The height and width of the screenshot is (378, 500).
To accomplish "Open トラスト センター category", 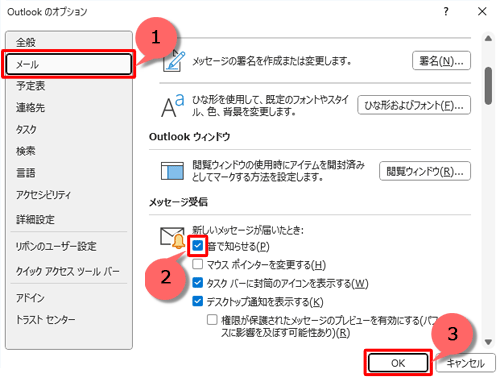I will [69, 320].
